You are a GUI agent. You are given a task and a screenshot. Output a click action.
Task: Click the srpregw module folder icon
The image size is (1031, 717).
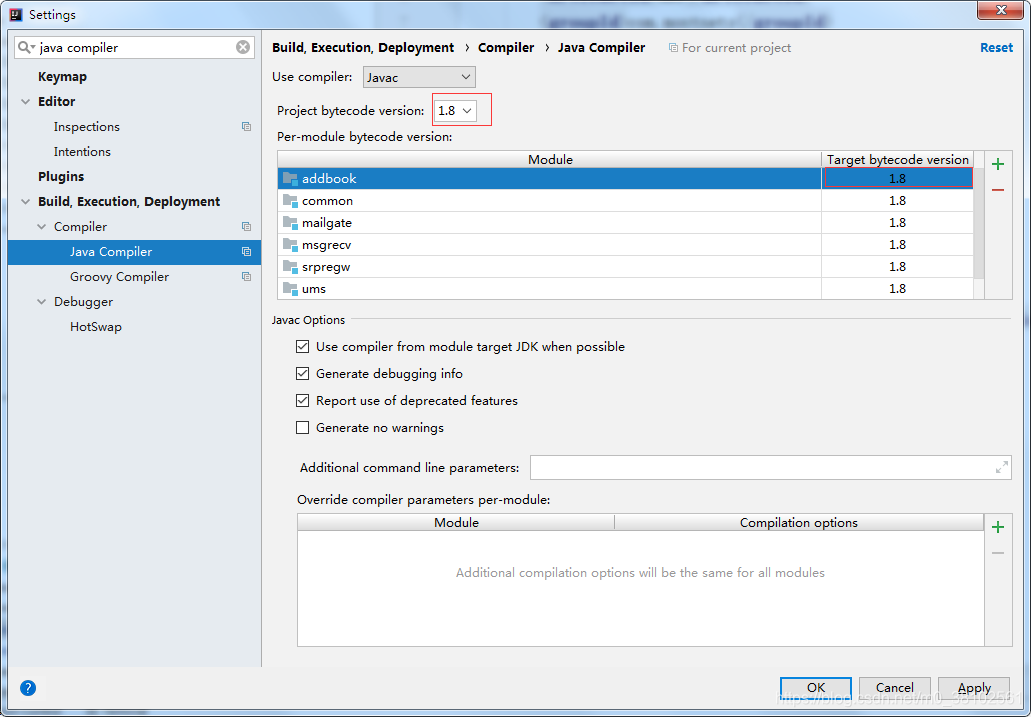point(290,266)
